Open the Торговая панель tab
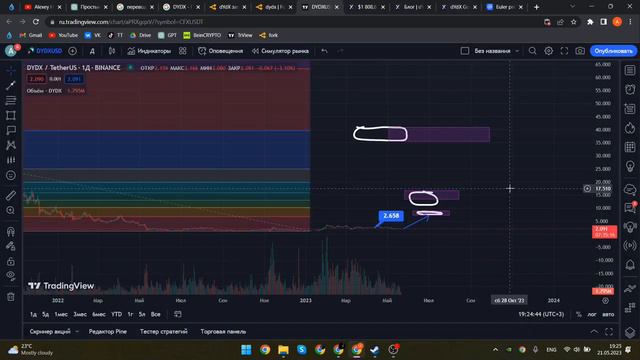The image size is (640, 360). coord(223,331)
